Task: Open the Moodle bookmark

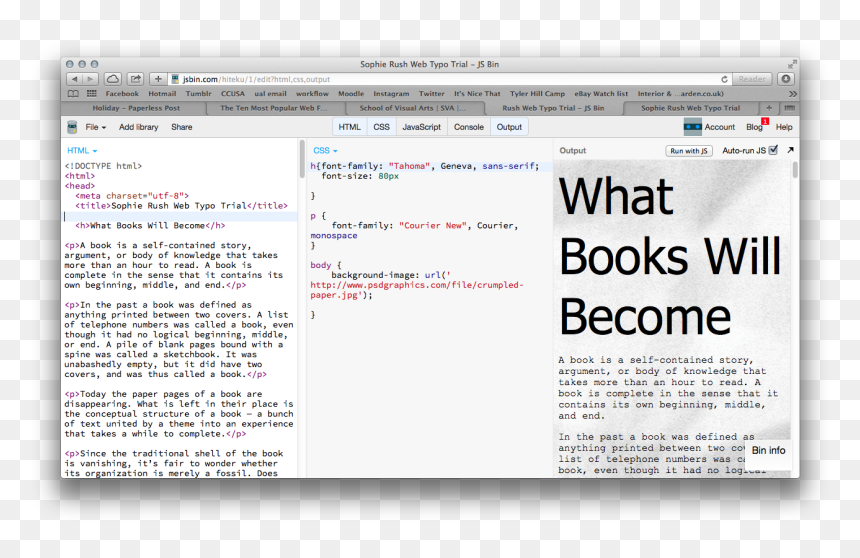Action: click(351, 94)
